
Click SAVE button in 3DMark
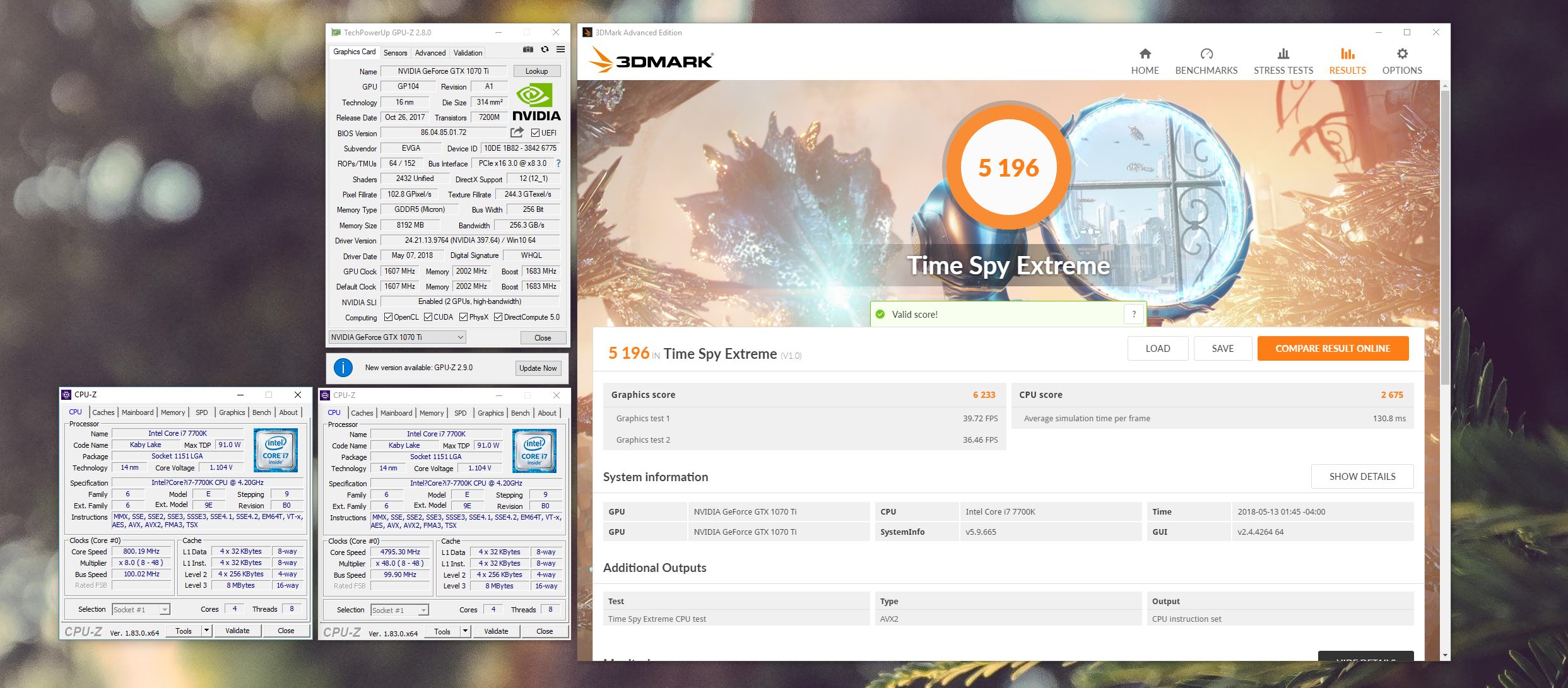[1222, 349]
